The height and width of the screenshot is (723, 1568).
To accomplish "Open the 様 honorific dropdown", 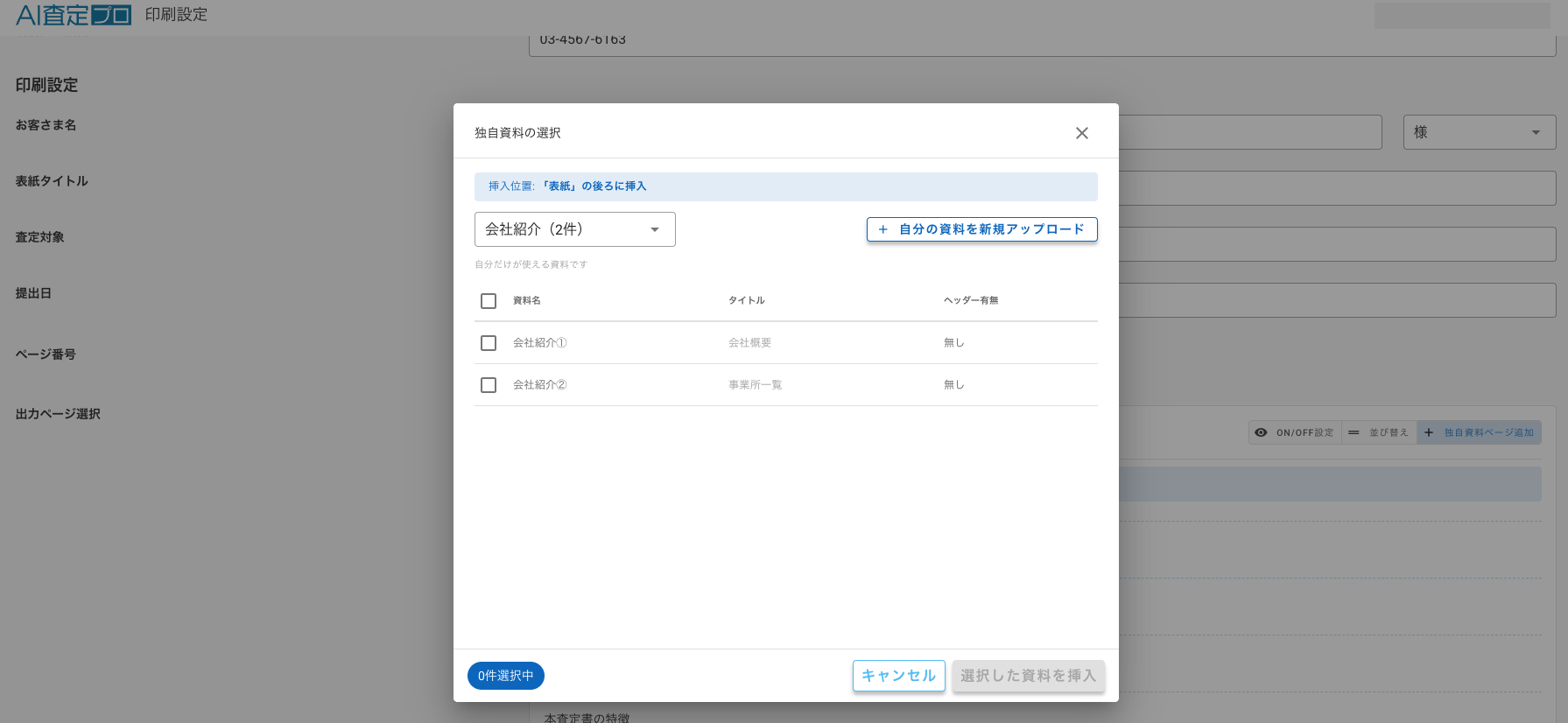I will pyautogui.click(x=1480, y=132).
